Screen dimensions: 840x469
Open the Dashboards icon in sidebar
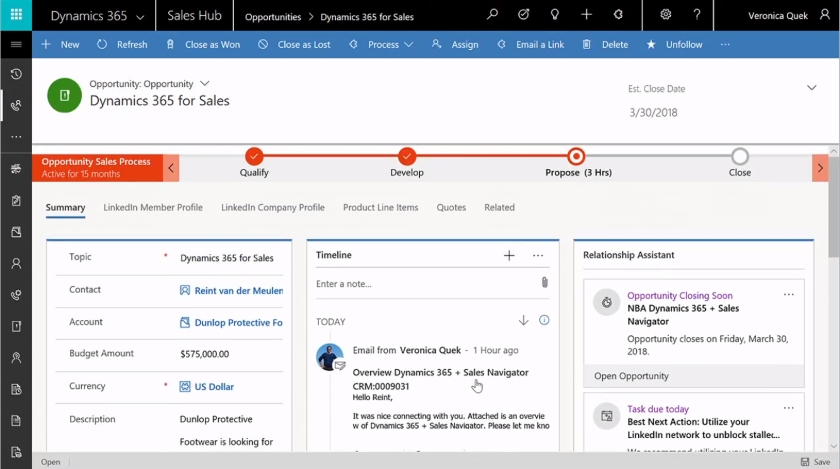point(16,169)
